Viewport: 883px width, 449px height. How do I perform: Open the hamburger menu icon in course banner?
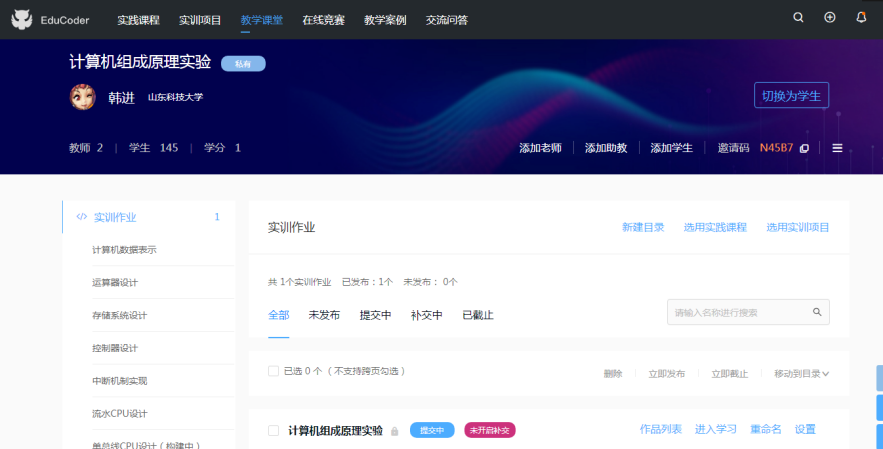coord(837,148)
